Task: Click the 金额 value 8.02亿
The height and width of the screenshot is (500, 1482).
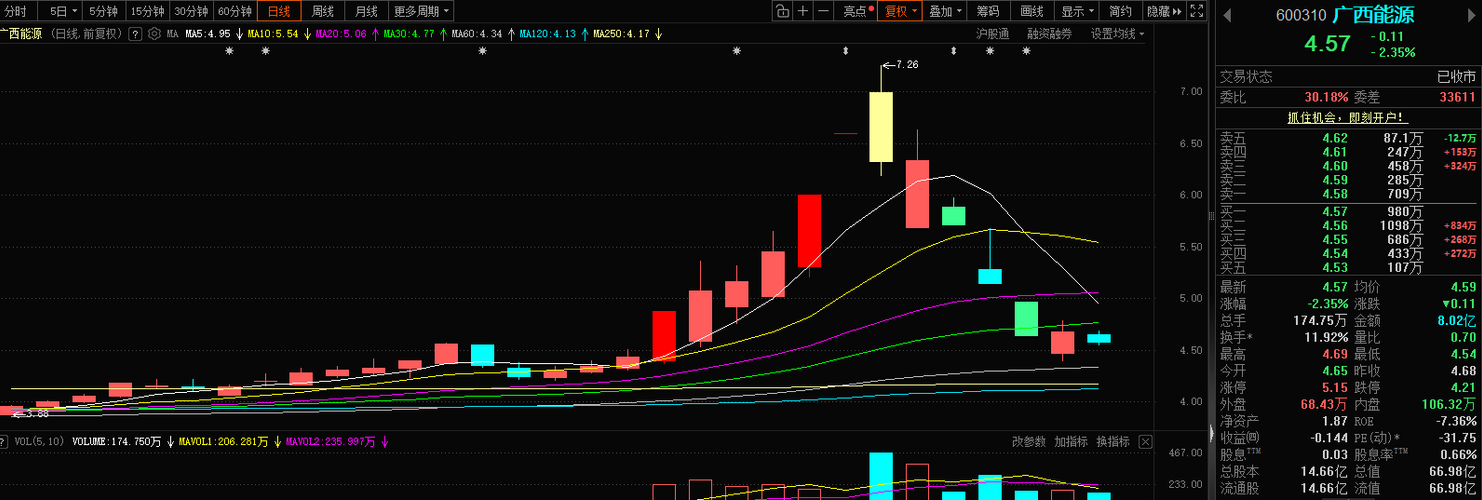Action: pyautogui.click(x=1456, y=322)
